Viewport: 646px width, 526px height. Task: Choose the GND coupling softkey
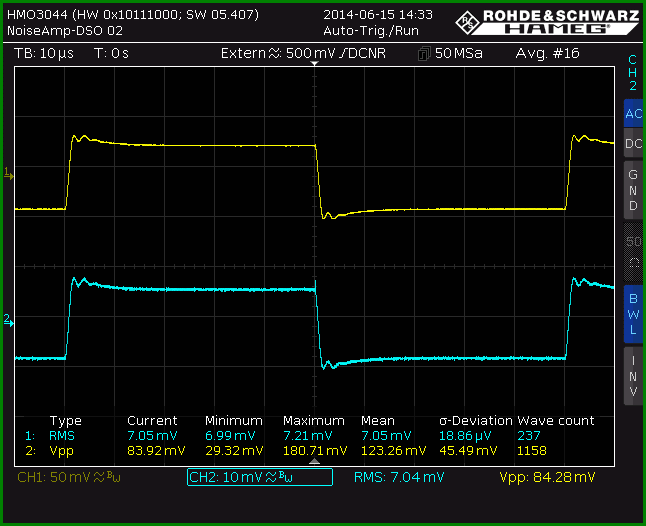tap(633, 190)
